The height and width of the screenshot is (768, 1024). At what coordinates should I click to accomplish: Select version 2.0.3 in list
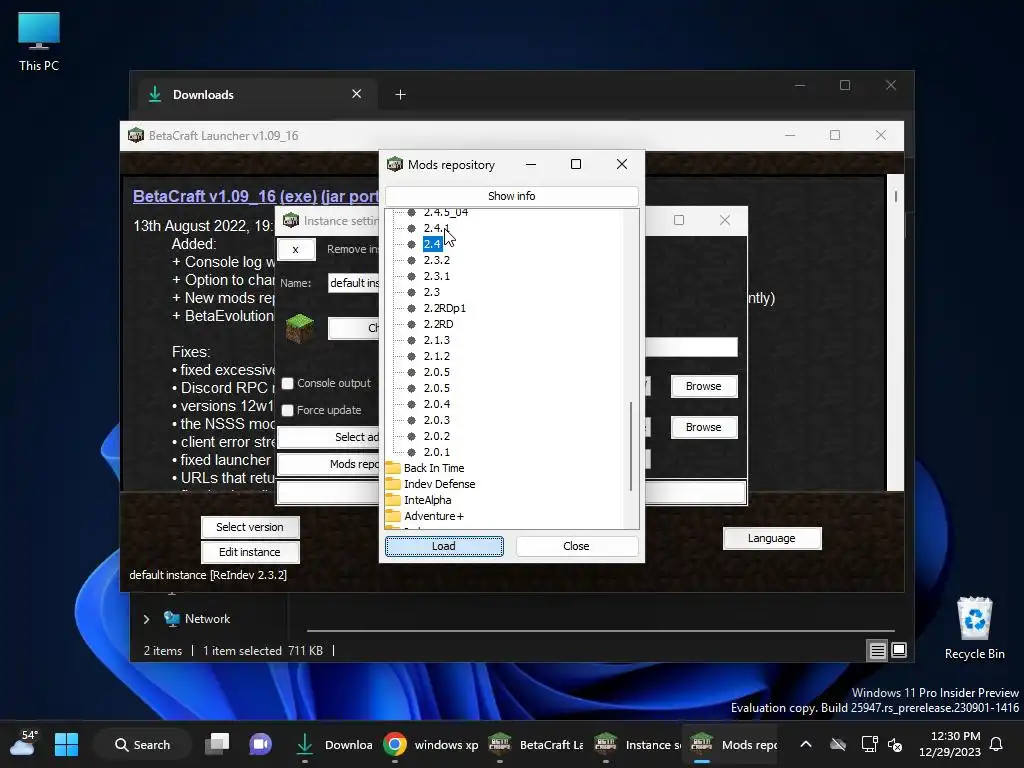[x=437, y=420]
